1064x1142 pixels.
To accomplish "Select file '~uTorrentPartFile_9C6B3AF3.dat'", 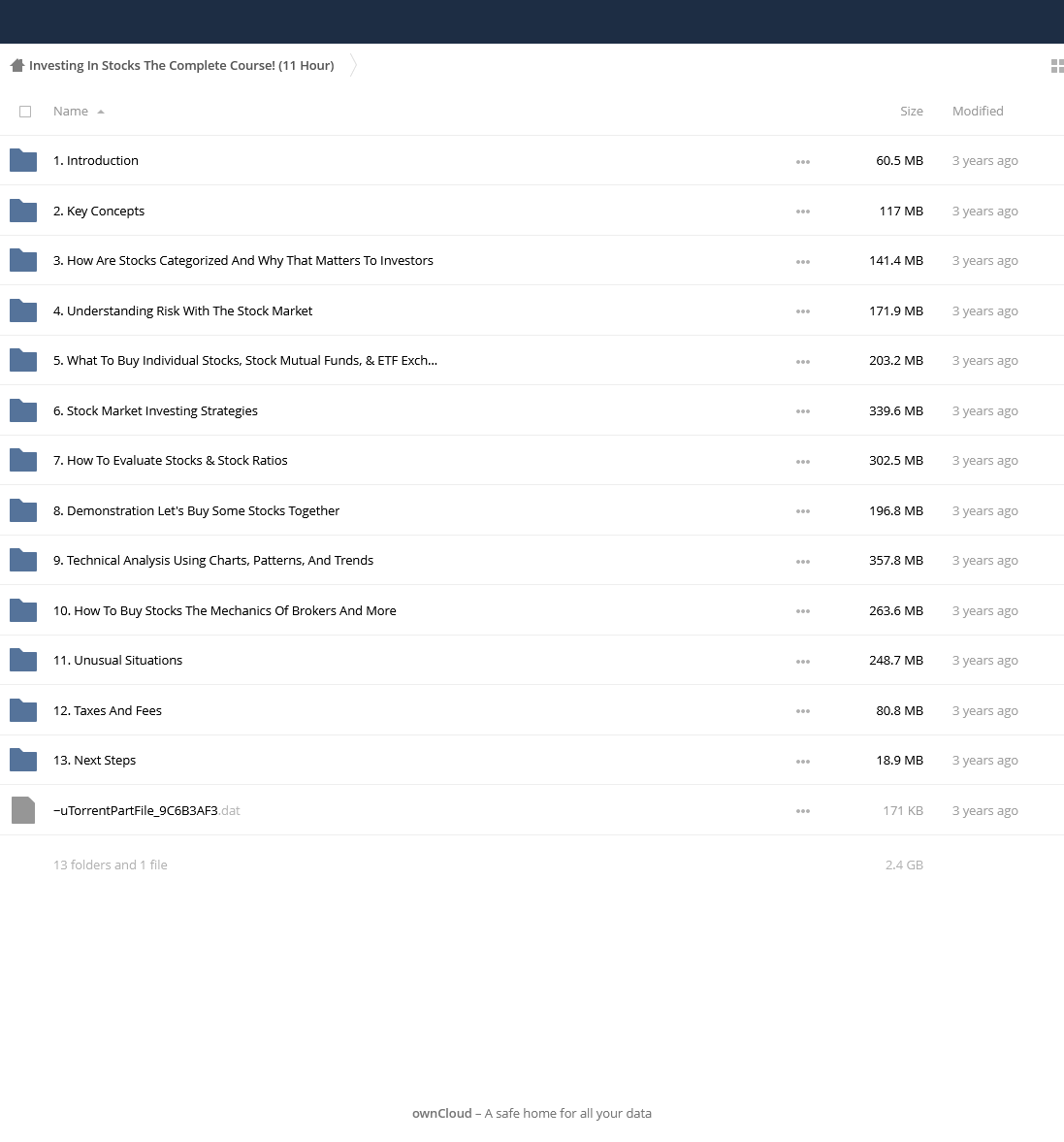I will (x=146, y=810).
